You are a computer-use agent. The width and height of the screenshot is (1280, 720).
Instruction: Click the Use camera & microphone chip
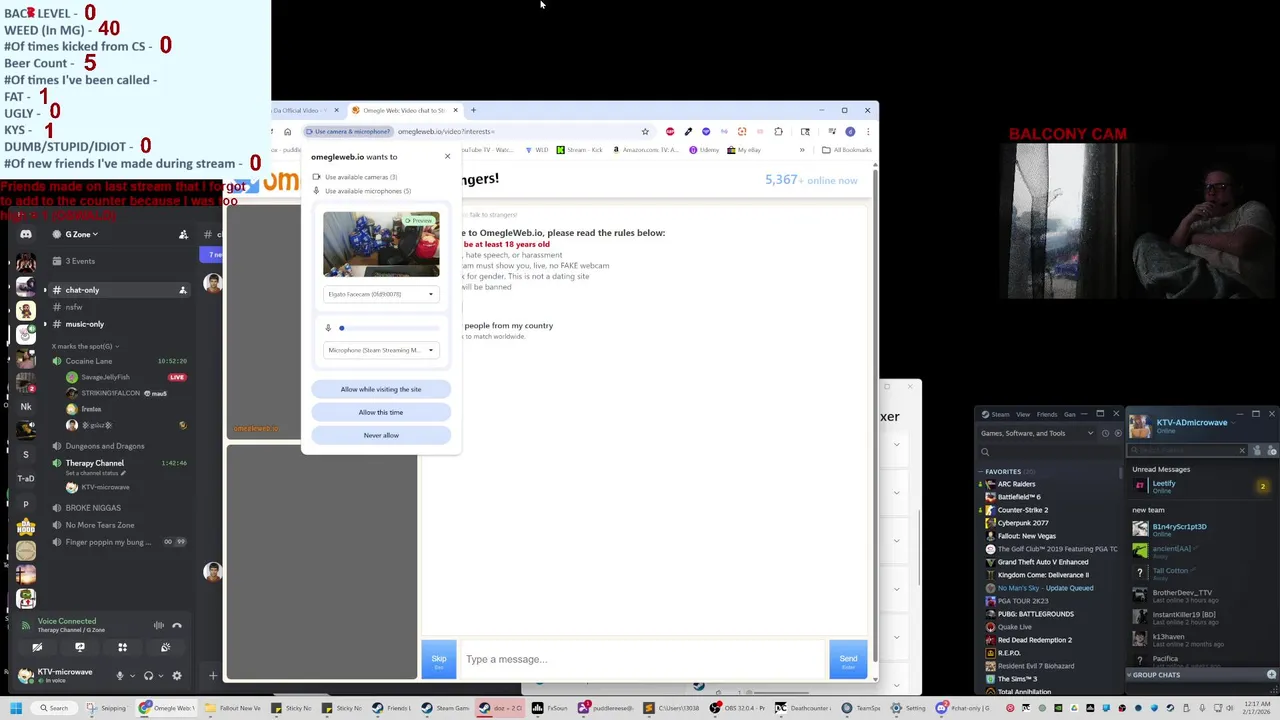click(x=348, y=131)
